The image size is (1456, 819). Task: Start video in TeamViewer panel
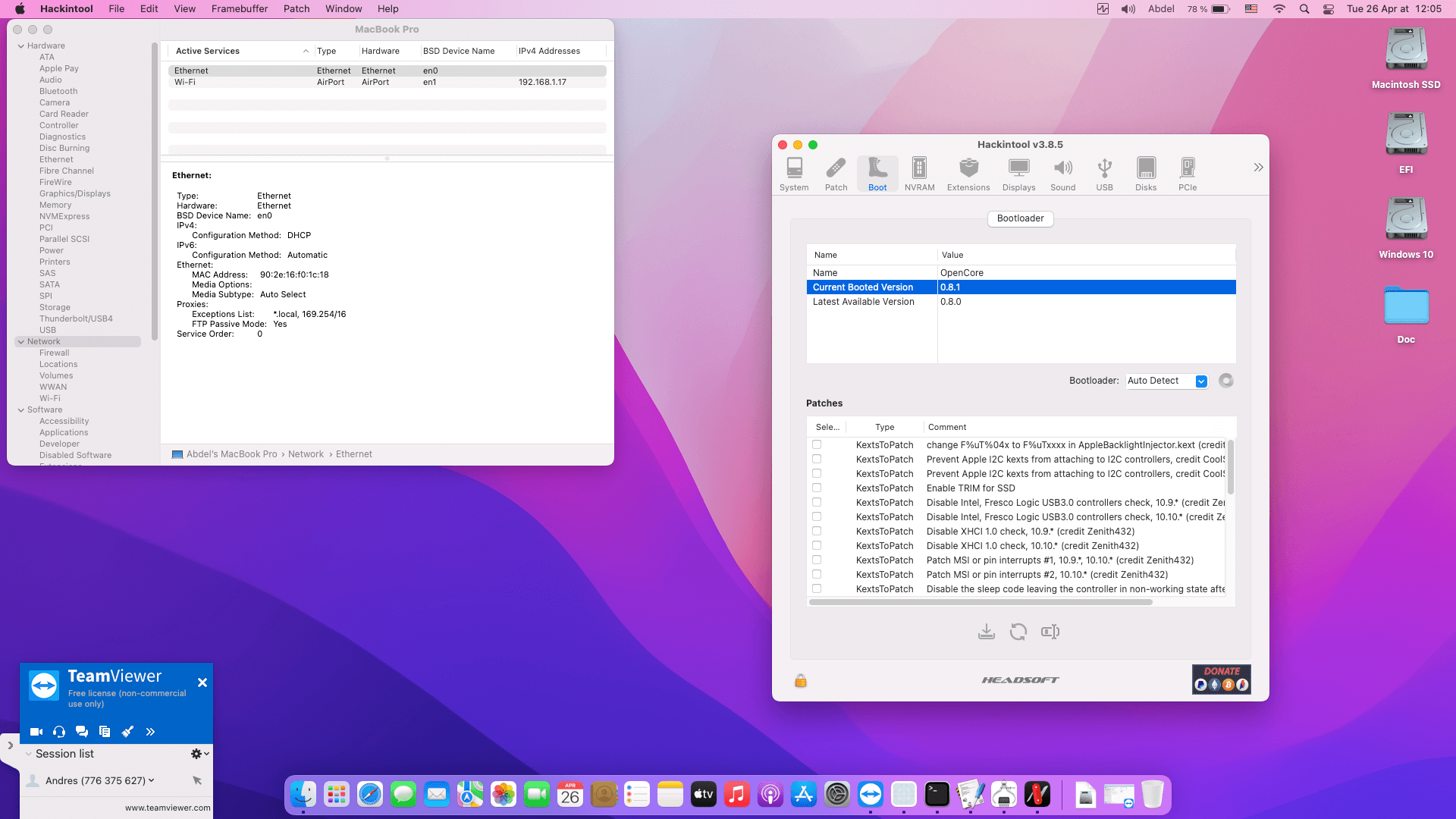point(36,732)
